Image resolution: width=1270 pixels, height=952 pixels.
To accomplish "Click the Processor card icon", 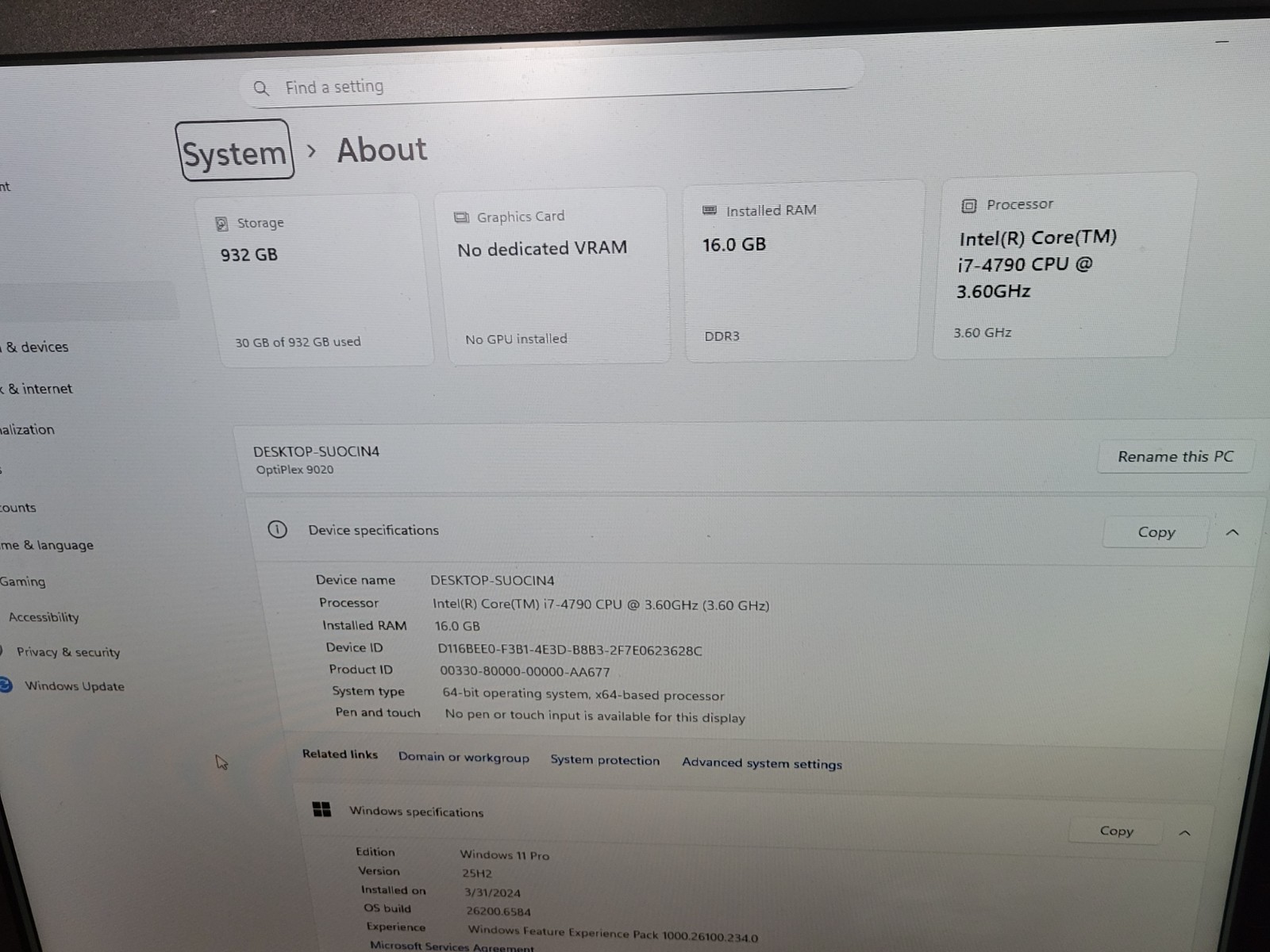I will (968, 205).
